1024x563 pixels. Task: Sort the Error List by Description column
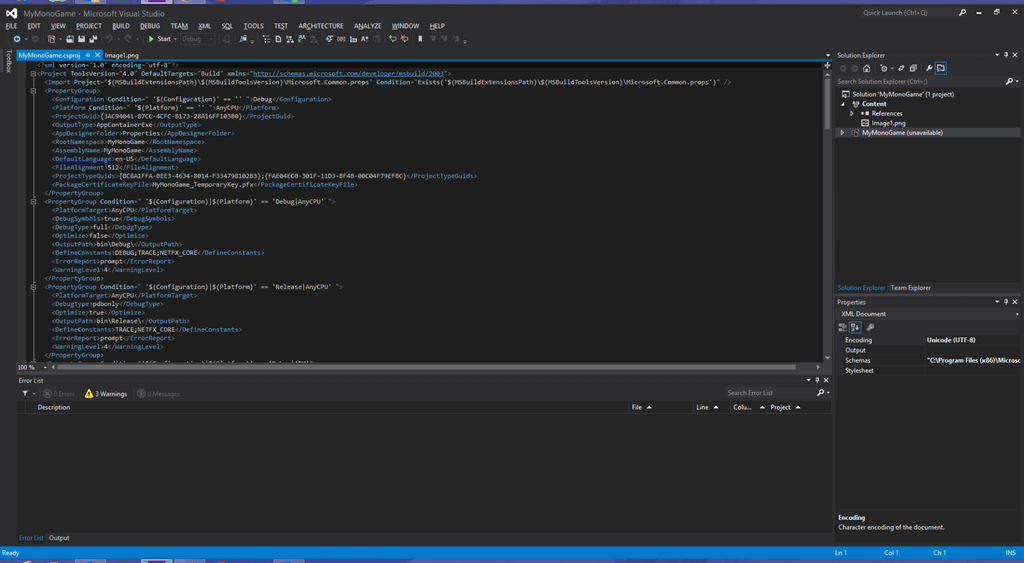[332, 408]
